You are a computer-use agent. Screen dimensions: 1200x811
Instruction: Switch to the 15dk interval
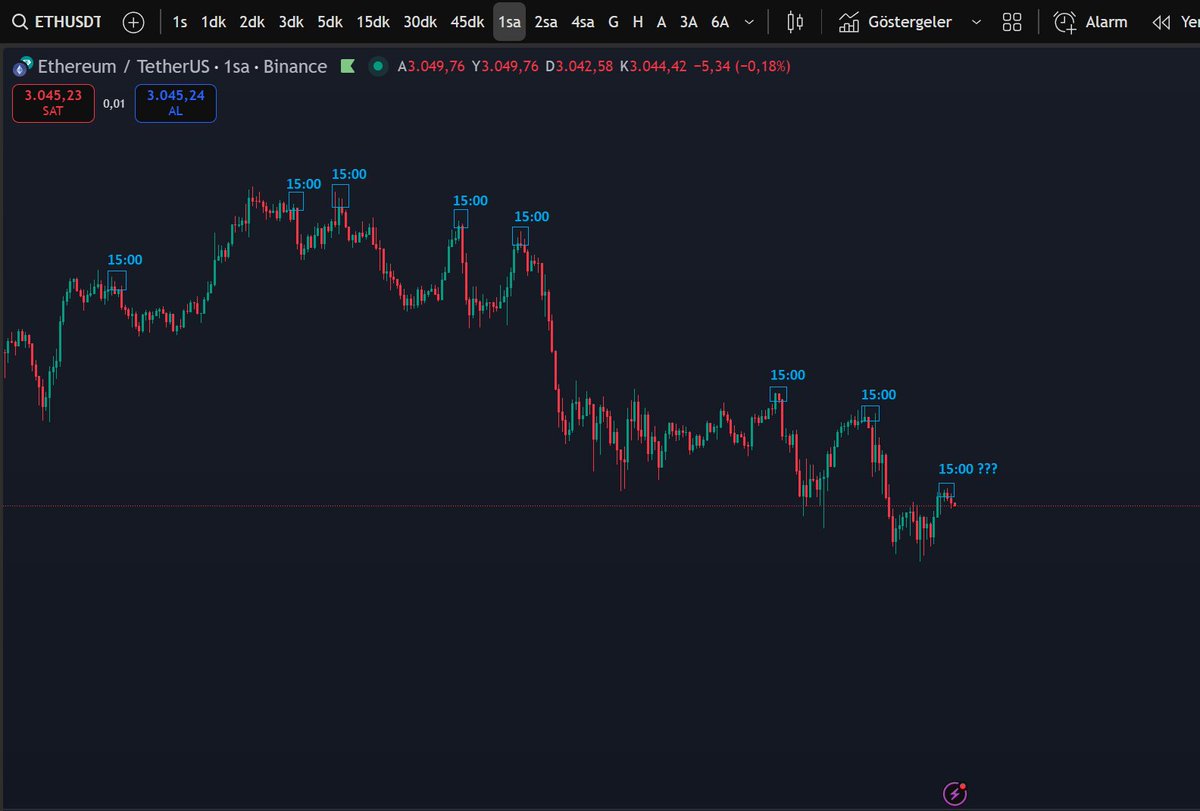(x=372, y=21)
